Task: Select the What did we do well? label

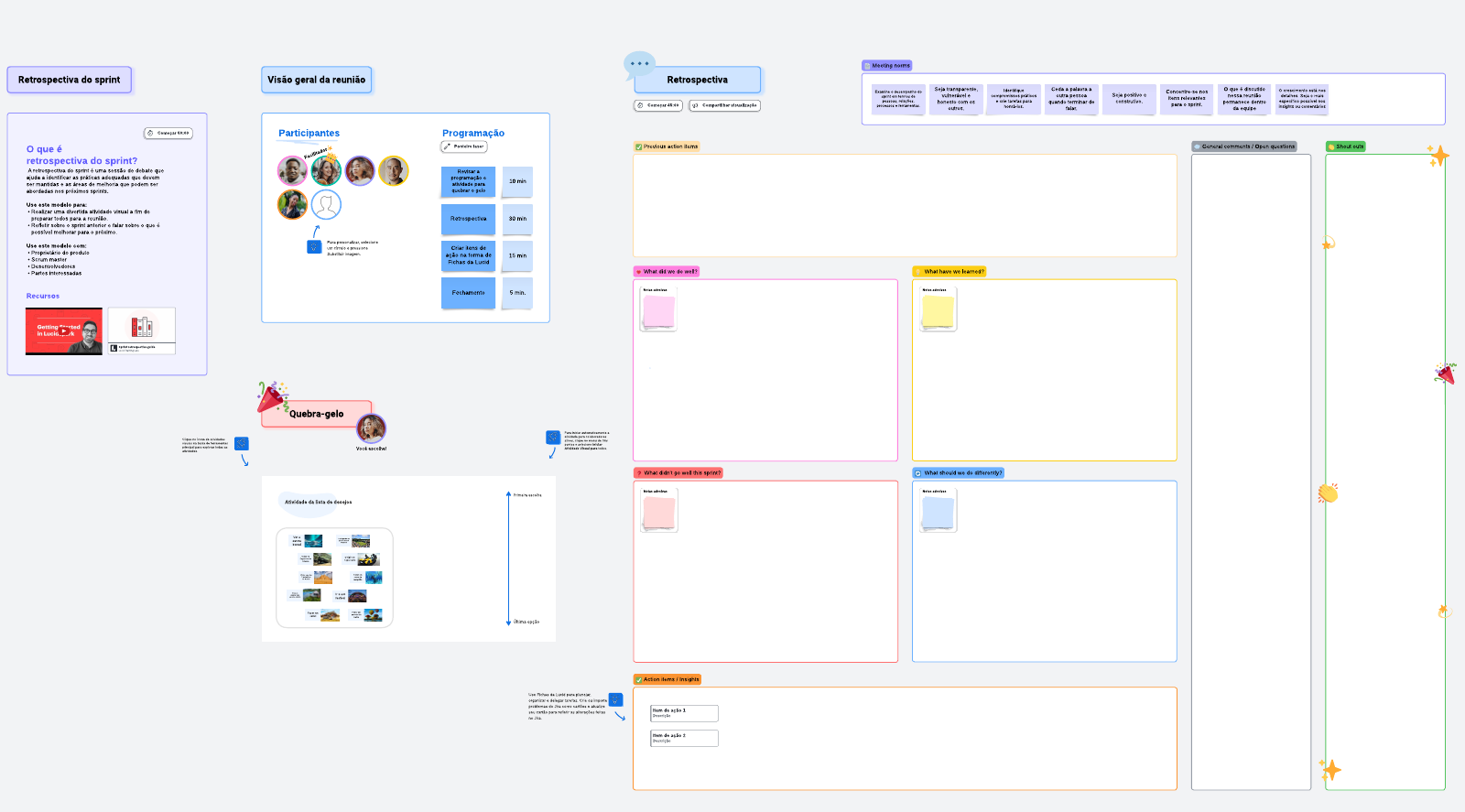Action: tap(667, 272)
